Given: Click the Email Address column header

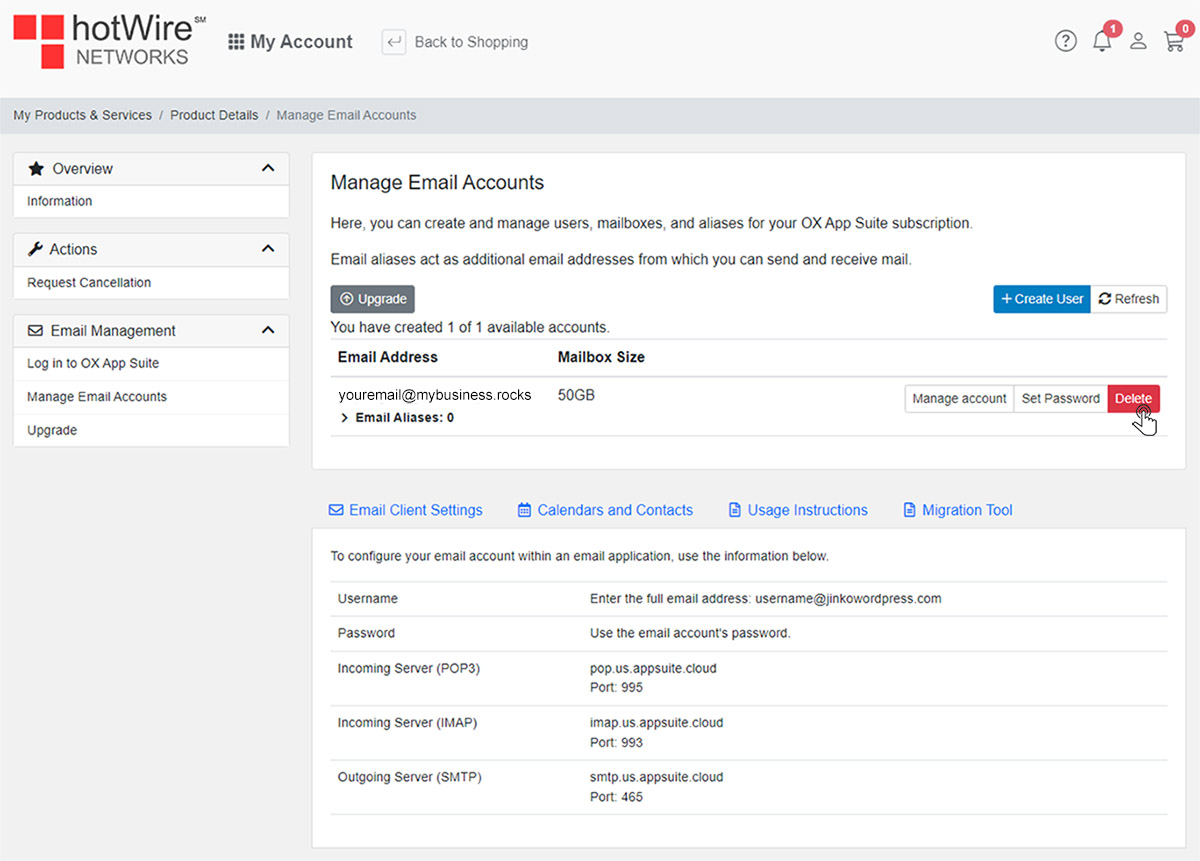Looking at the screenshot, I should point(388,357).
